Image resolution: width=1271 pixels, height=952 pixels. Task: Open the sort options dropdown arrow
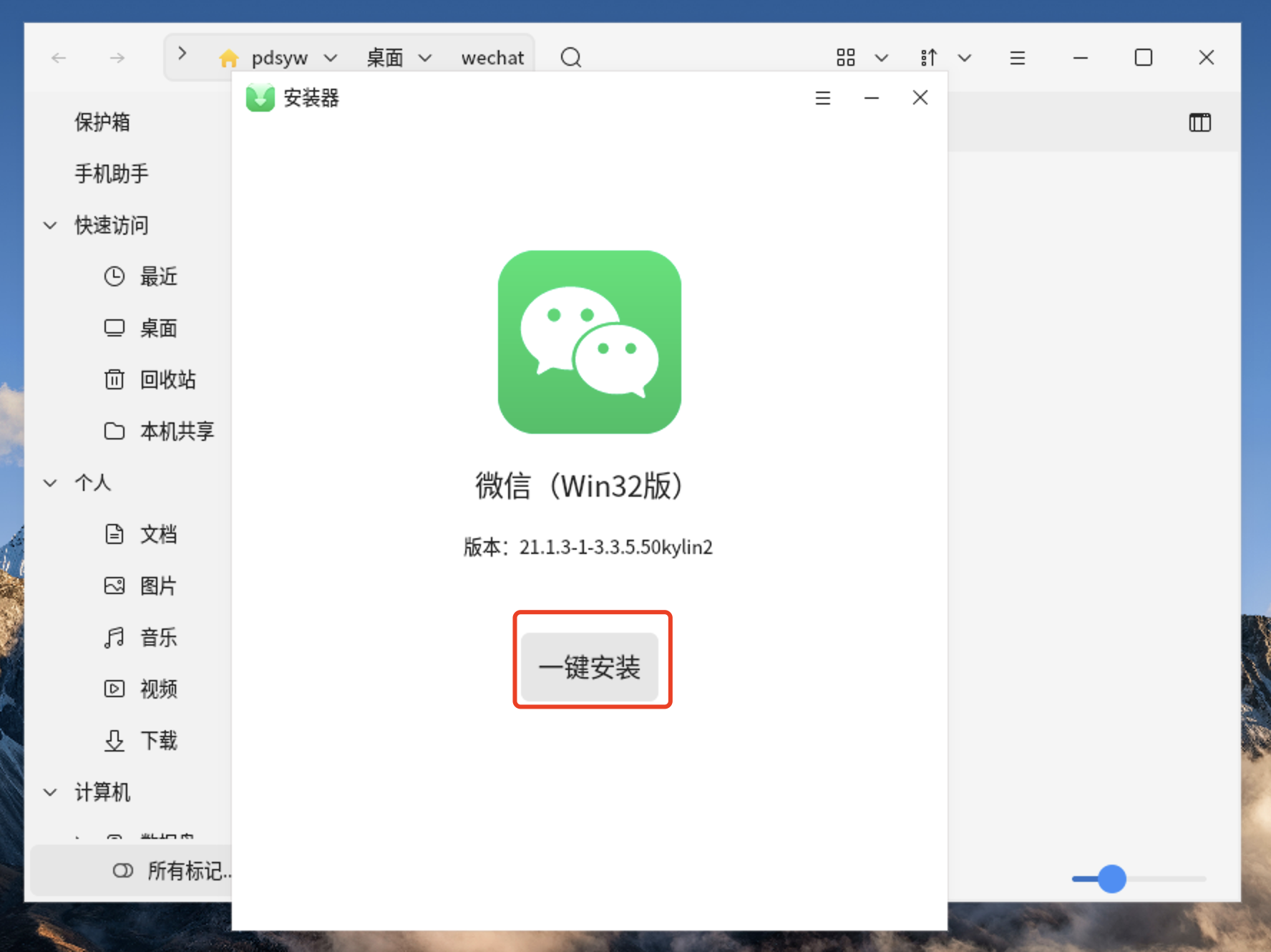(x=964, y=58)
